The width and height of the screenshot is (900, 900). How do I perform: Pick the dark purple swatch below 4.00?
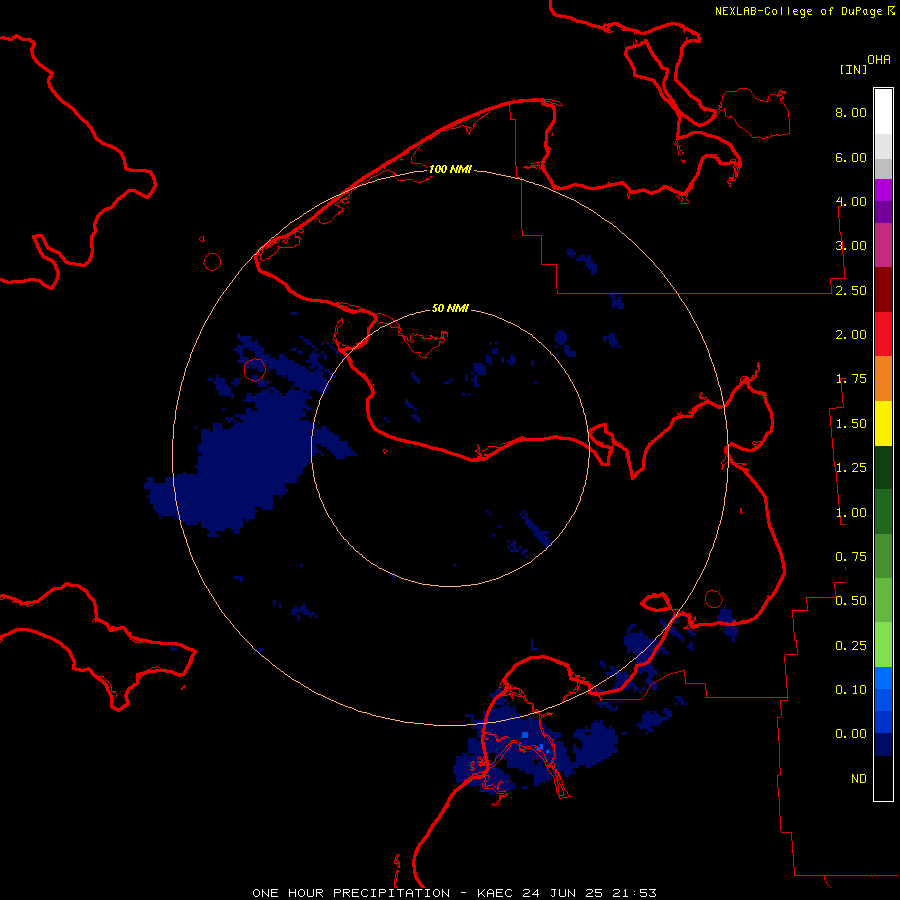click(883, 212)
